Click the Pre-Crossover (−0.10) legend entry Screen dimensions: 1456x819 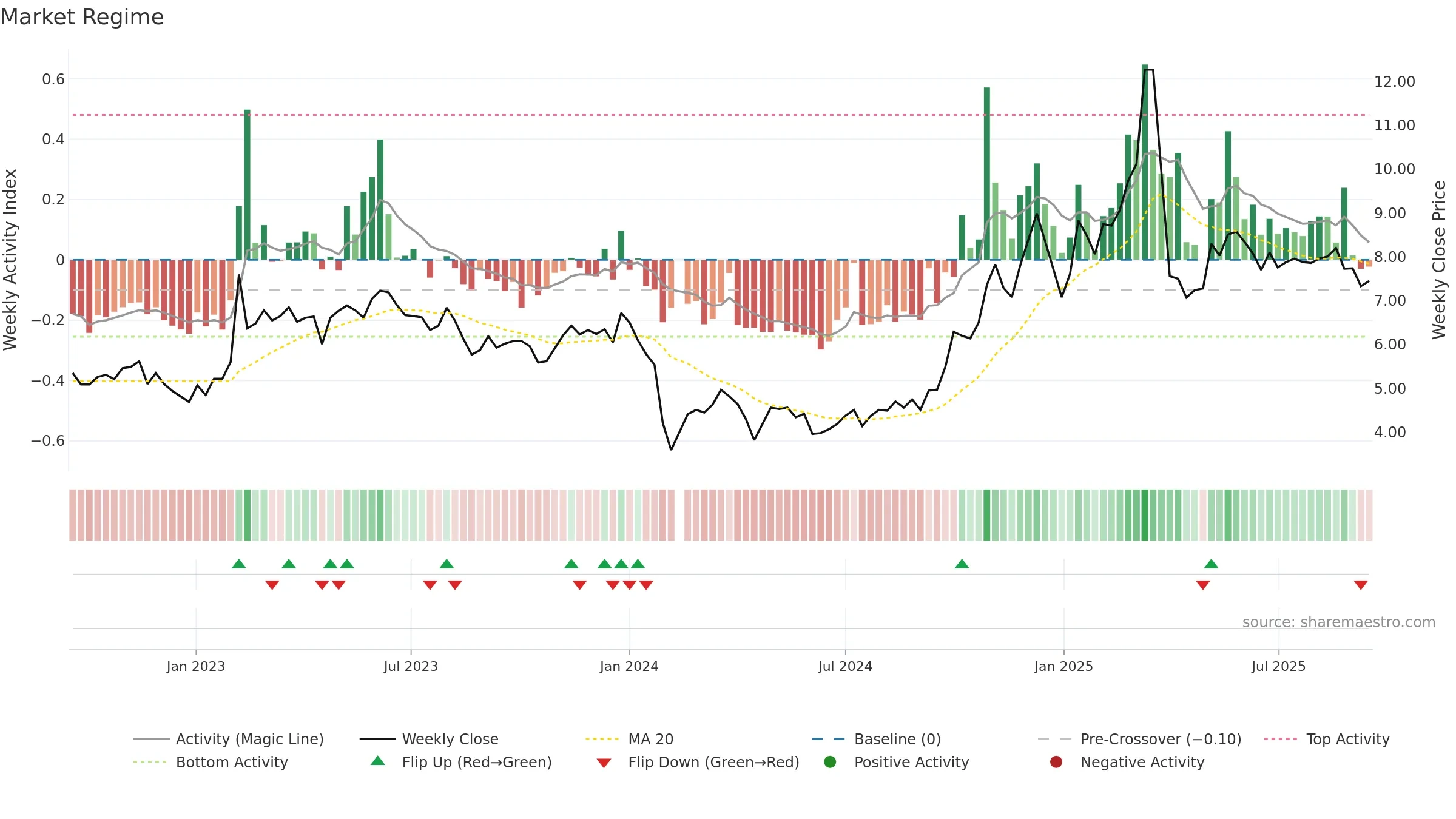coord(1139,739)
